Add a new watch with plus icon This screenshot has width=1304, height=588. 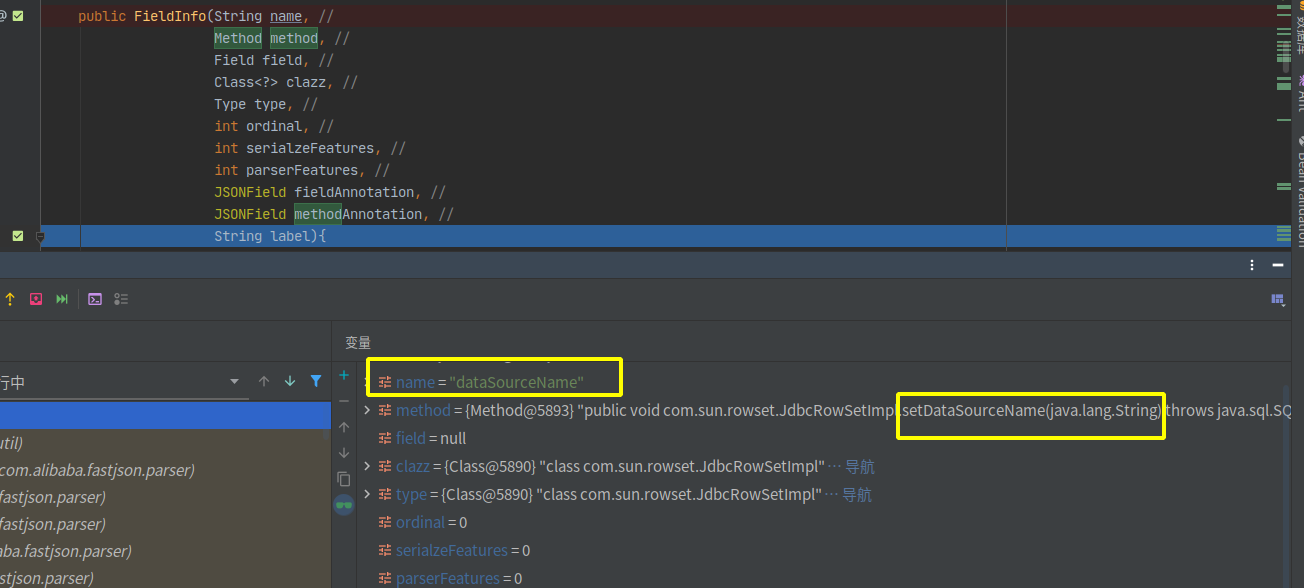(x=344, y=375)
